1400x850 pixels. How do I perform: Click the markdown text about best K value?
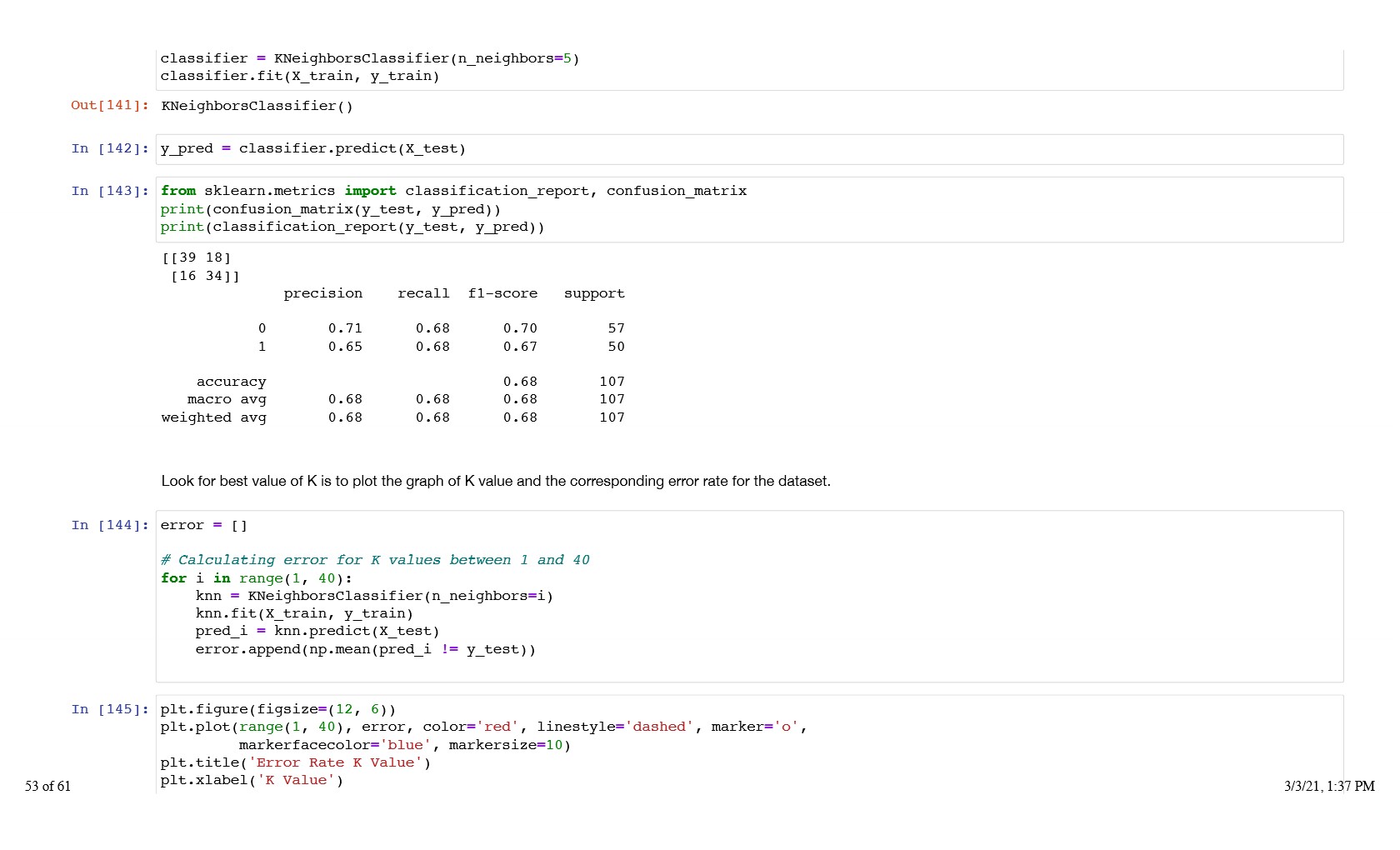point(496,481)
